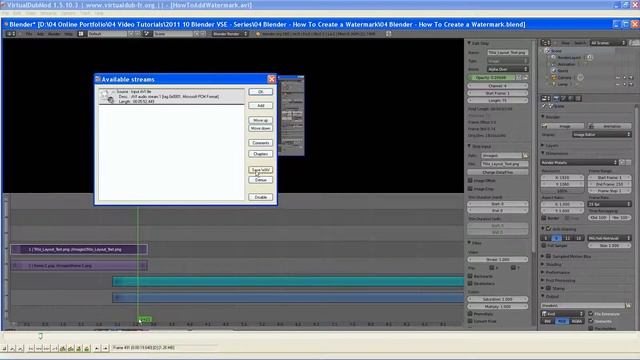Viewport: 640px width, 360px height.
Task: Click the folder icon beside render Output path
Action: [x=628, y=305]
